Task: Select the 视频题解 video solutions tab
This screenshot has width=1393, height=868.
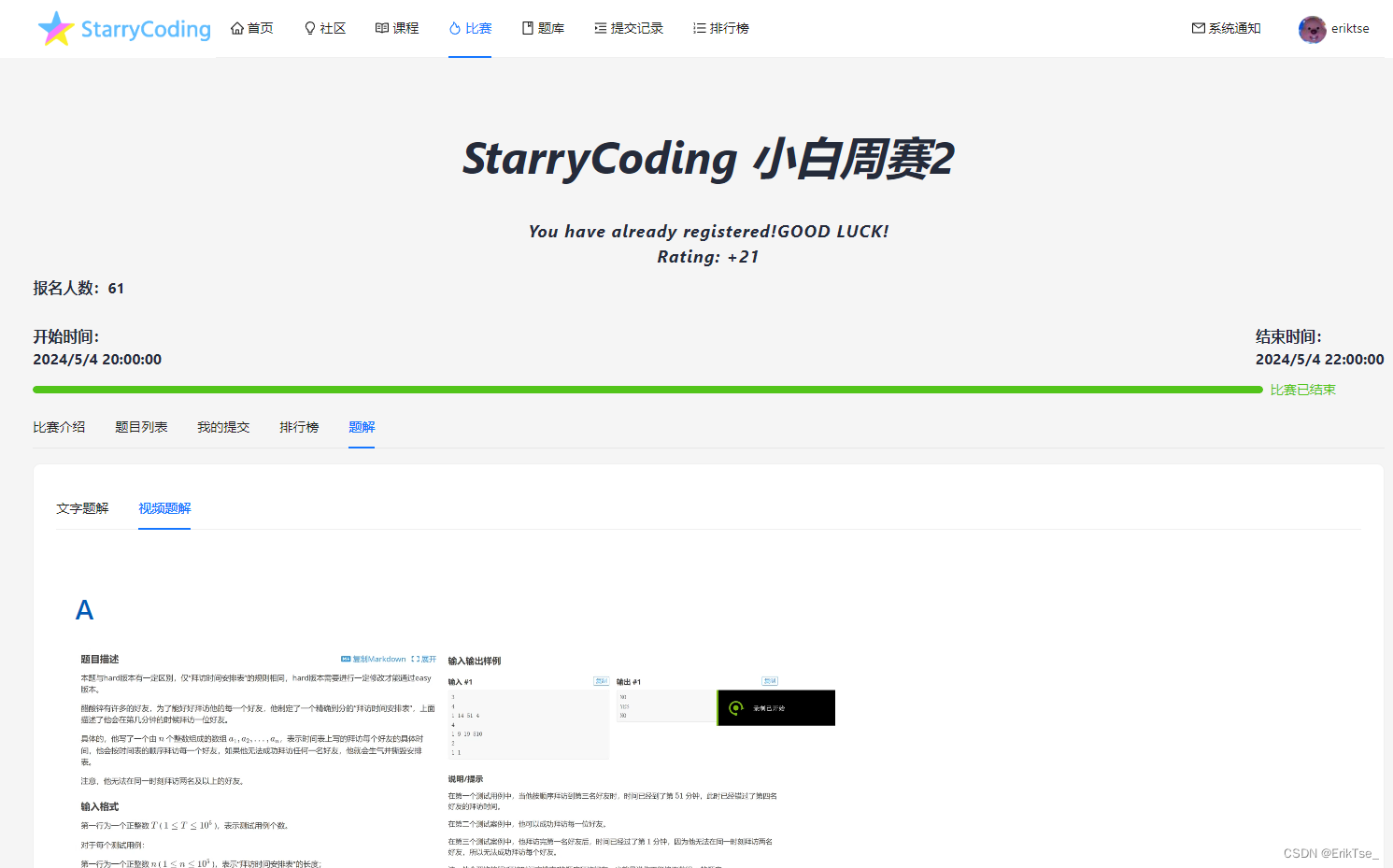Action: coord(164,508)
